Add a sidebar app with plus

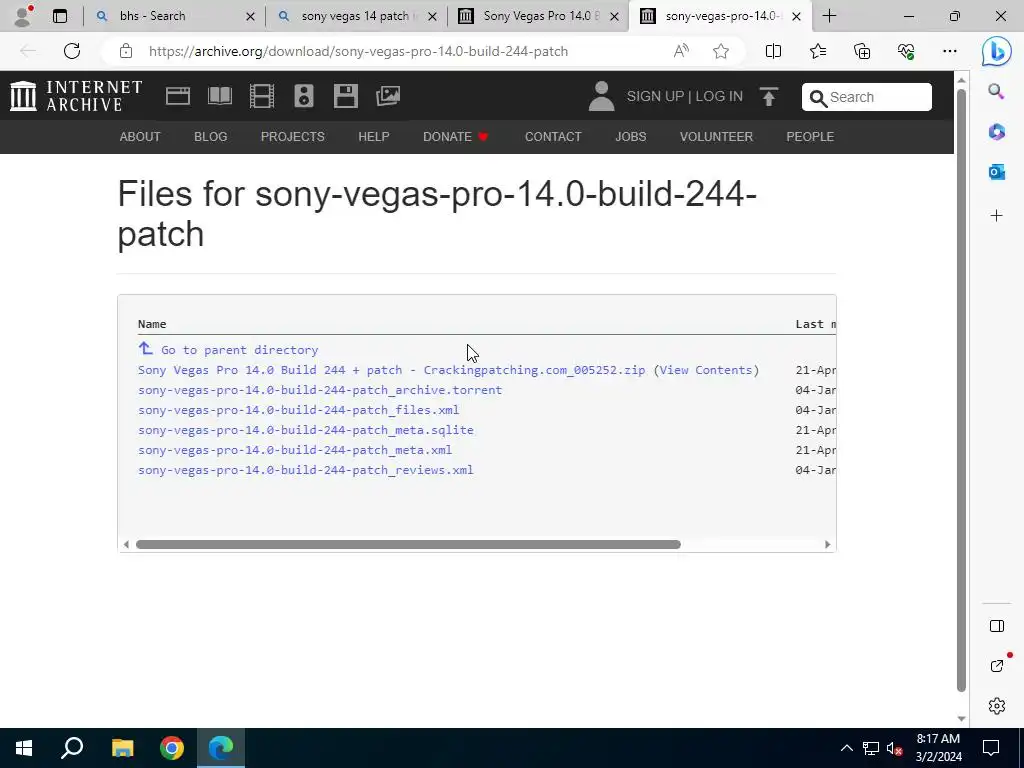tap(996, 216)
